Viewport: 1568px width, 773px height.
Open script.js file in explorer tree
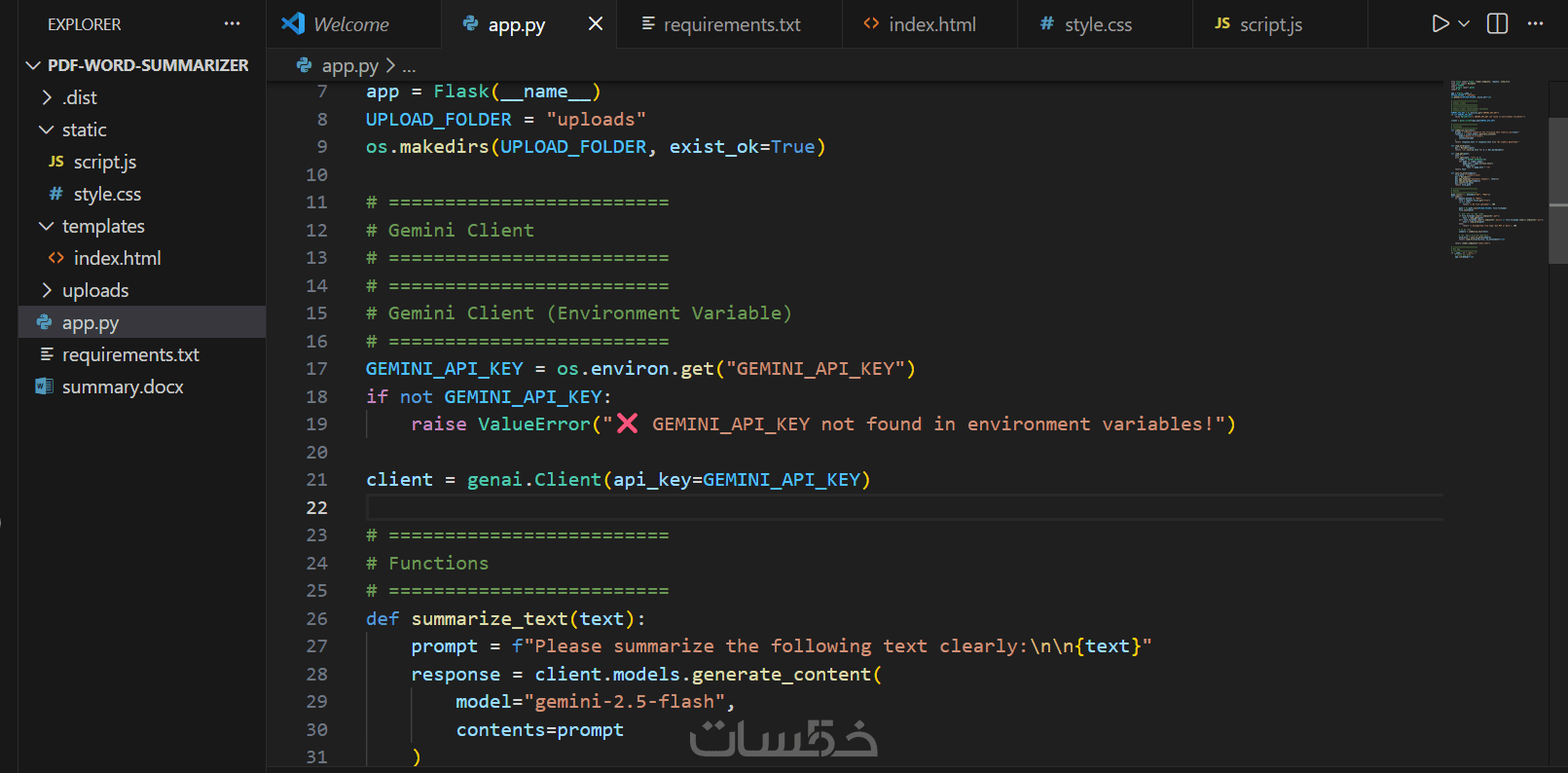(x=104, y=162)
